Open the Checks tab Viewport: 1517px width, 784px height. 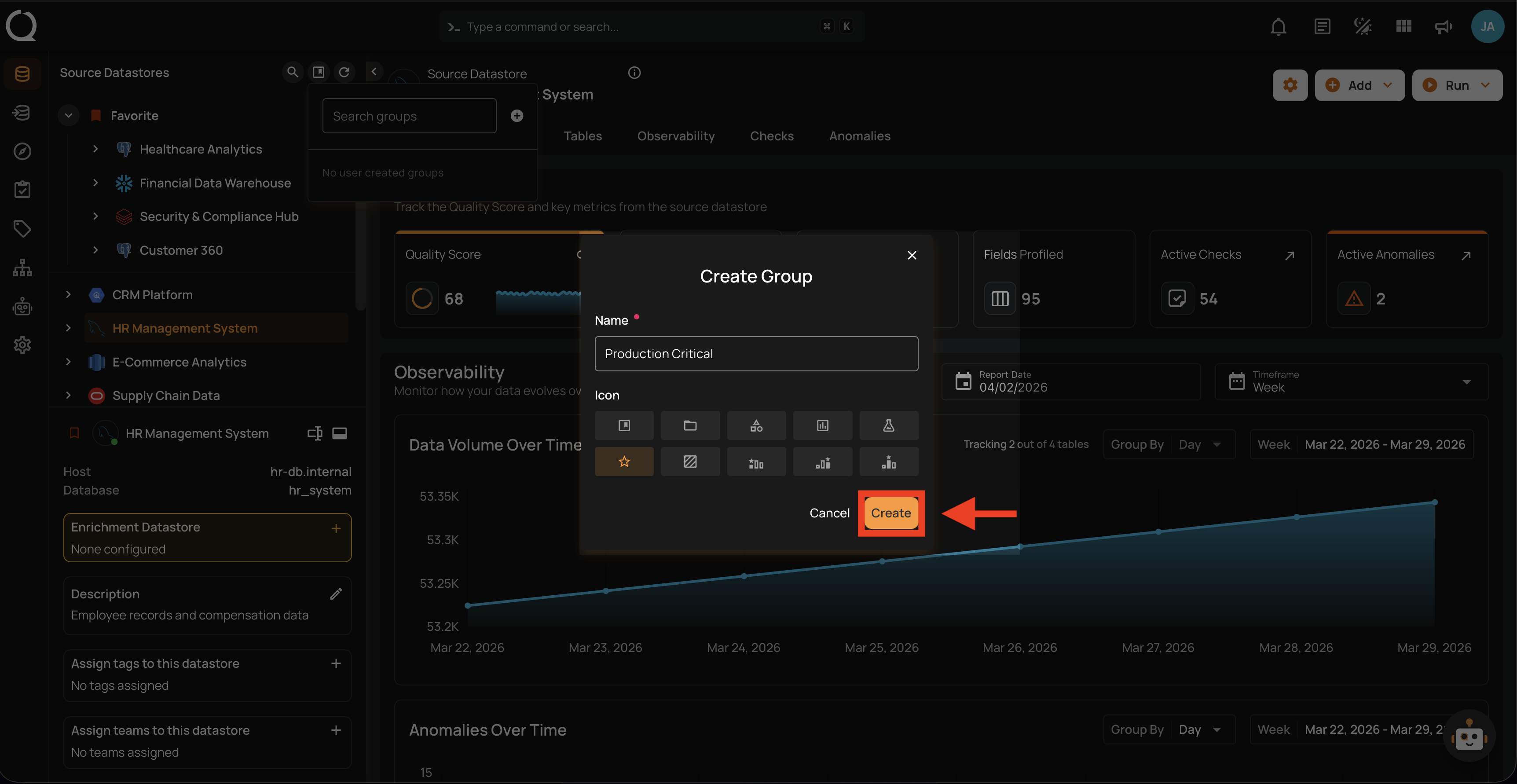[771, 136]
